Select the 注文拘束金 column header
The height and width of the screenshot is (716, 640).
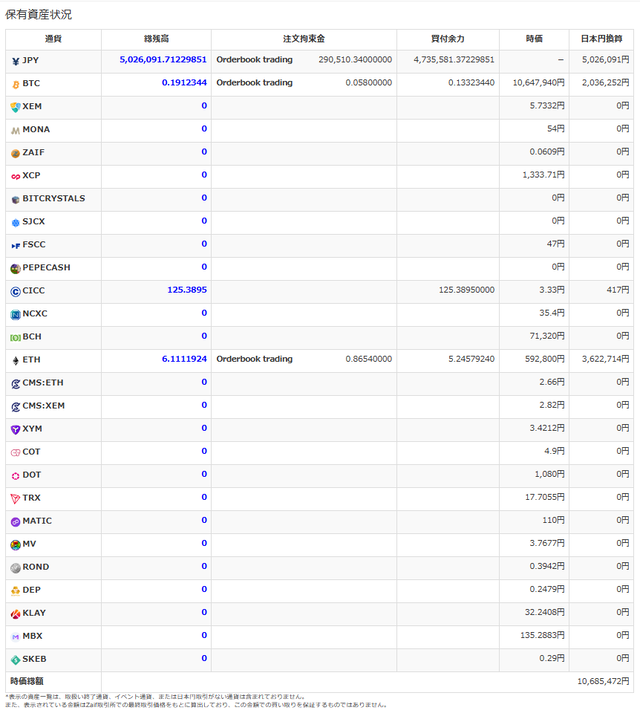coord(304,39)
